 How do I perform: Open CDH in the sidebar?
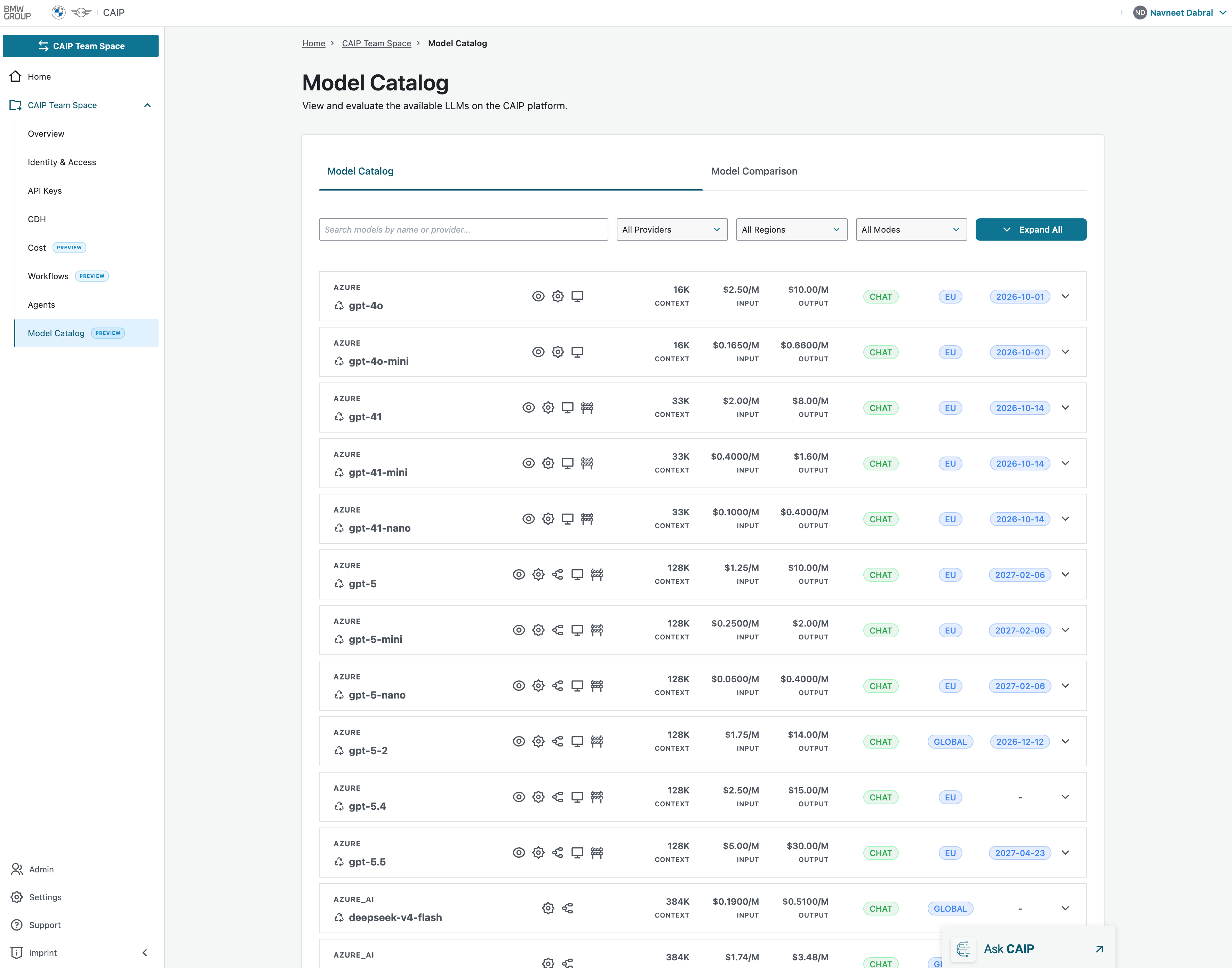click(x=37, y=219)
